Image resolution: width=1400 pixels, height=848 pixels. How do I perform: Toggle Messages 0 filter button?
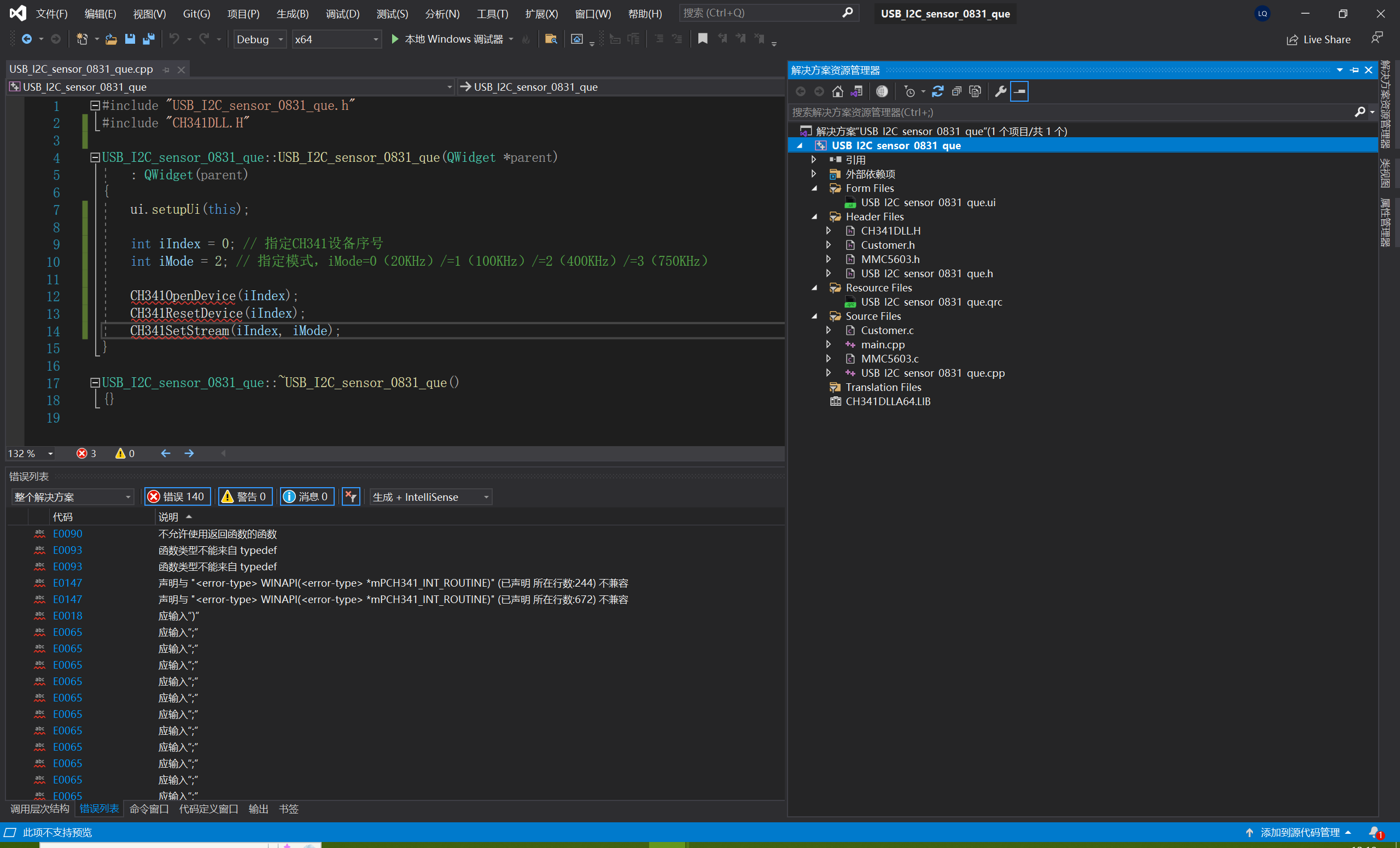tap(307, 497)
